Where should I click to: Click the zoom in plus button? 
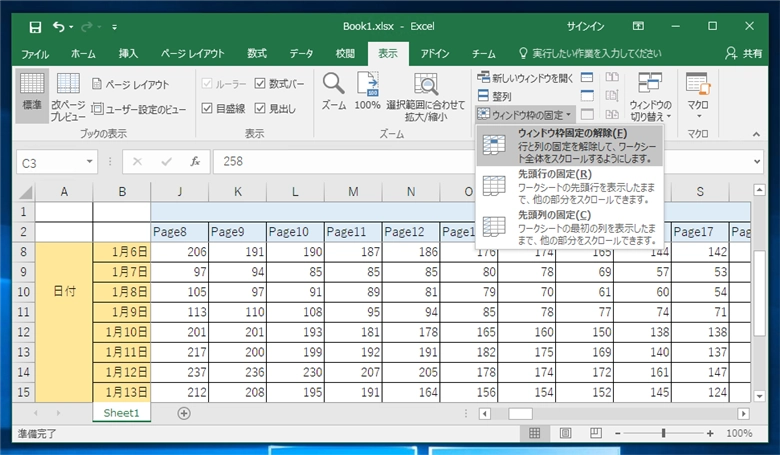click(710, 434)
